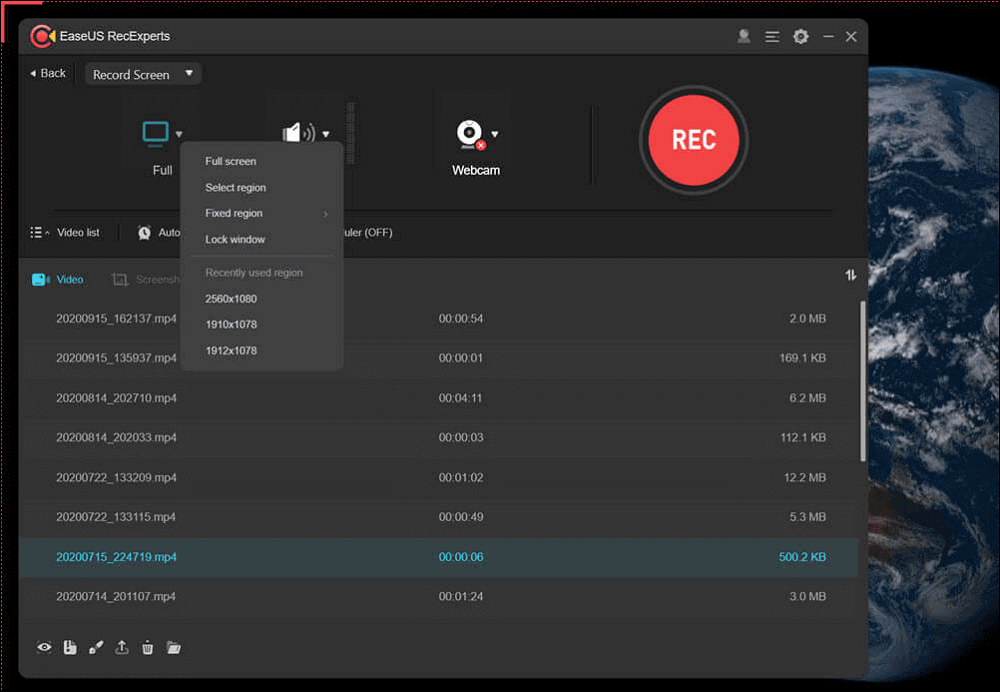Pick the 2560x1080 recent region
Viewport: 1000px width, 692px height.
coord(231,298)
